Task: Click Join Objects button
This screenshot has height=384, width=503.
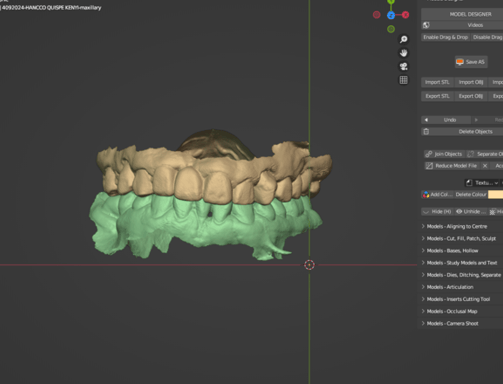Action: (x=444, y=154)
